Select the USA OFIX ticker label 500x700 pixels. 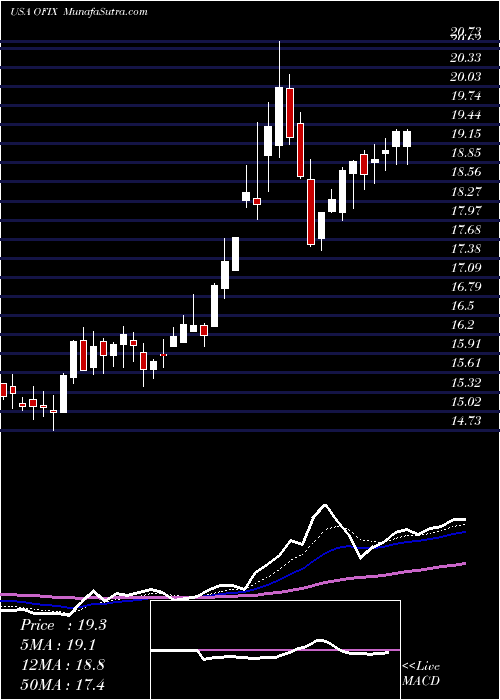pos(32,12)
